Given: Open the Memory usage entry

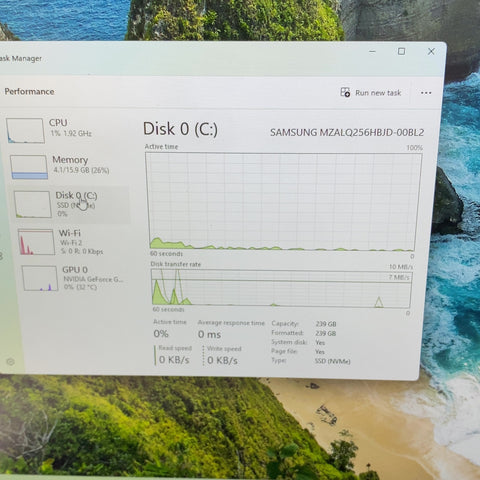Looking at the screenshot, I should pyautogui.click(x=68, y=166).
